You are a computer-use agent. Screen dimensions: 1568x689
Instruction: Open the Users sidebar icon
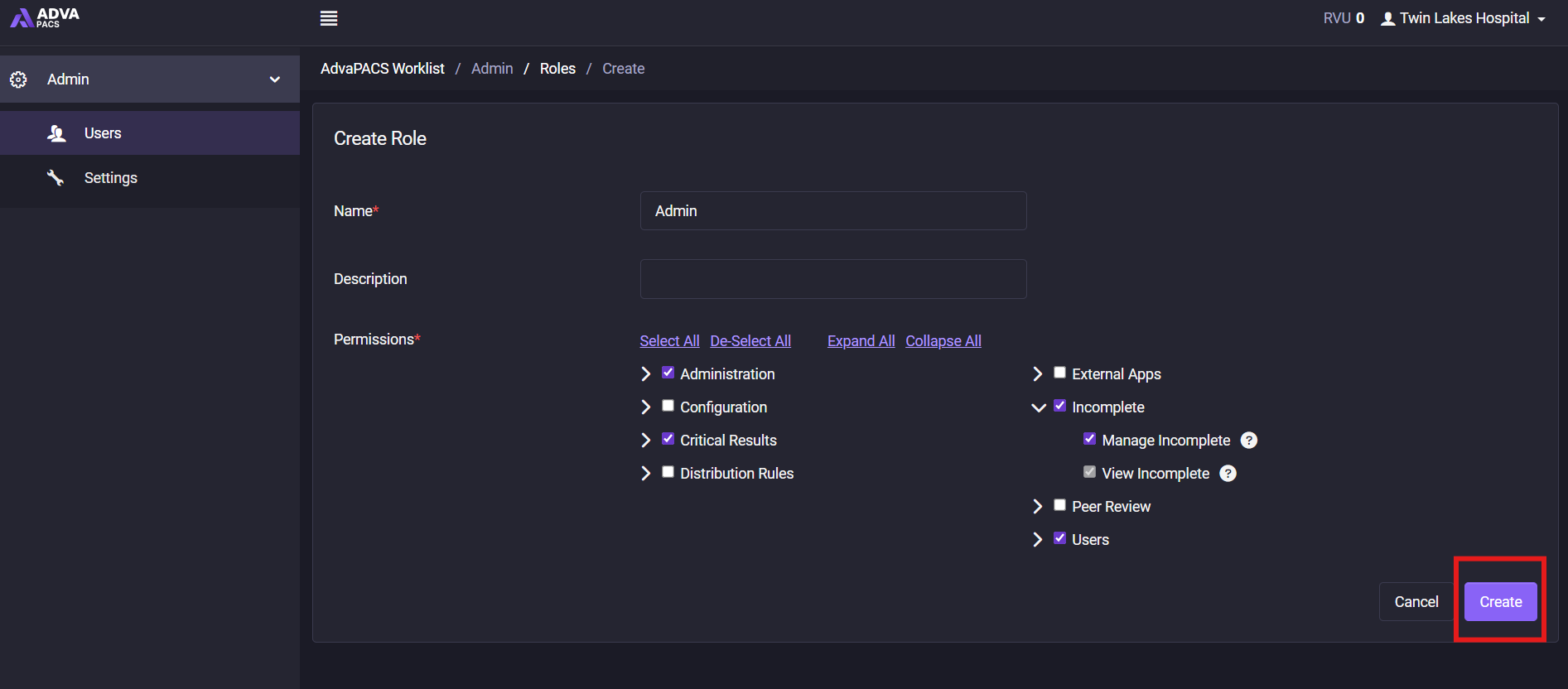pyautogui.click(x=56, y=133)
